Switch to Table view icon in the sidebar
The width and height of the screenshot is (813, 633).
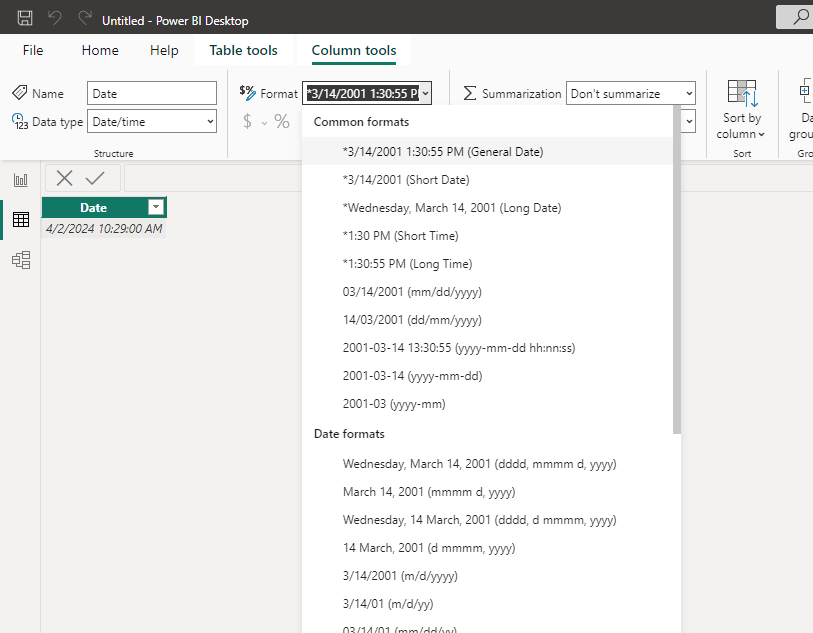coord(21,220)
